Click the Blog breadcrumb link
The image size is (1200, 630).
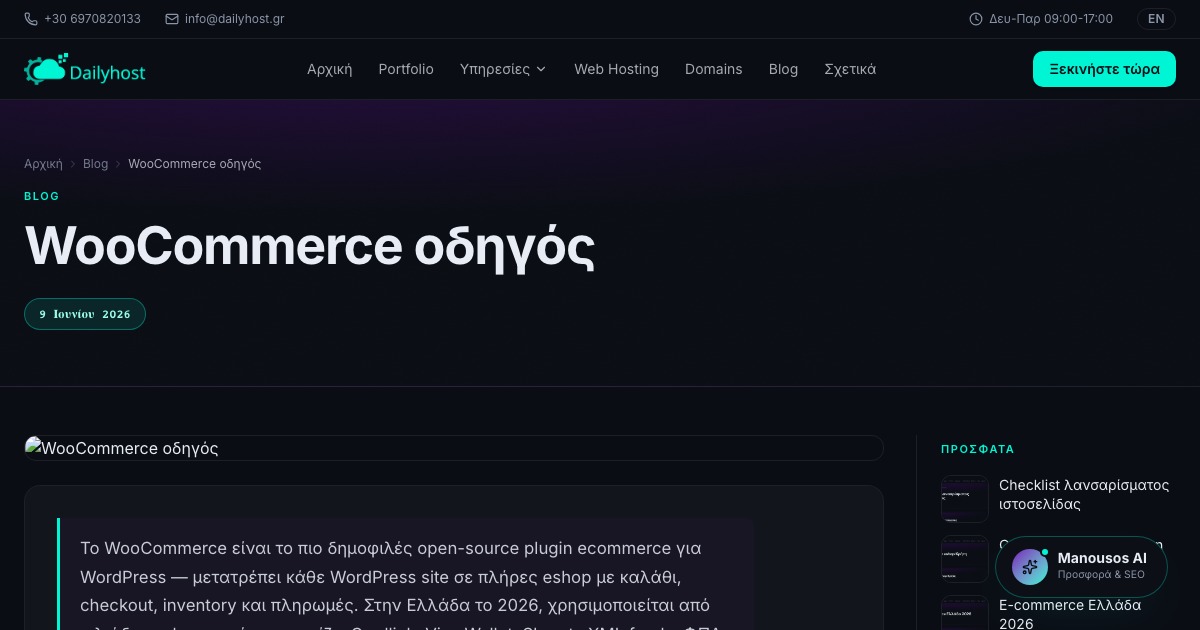(96, 164)
